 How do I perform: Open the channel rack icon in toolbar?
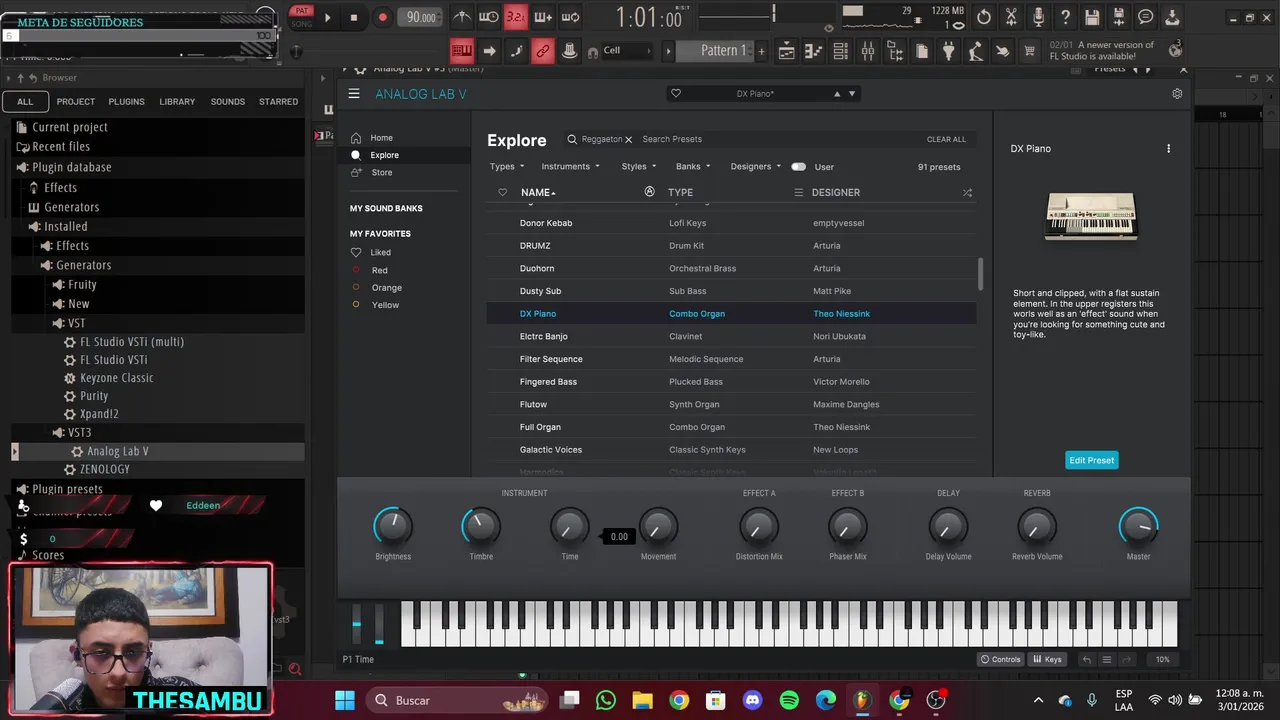(841, 51)
